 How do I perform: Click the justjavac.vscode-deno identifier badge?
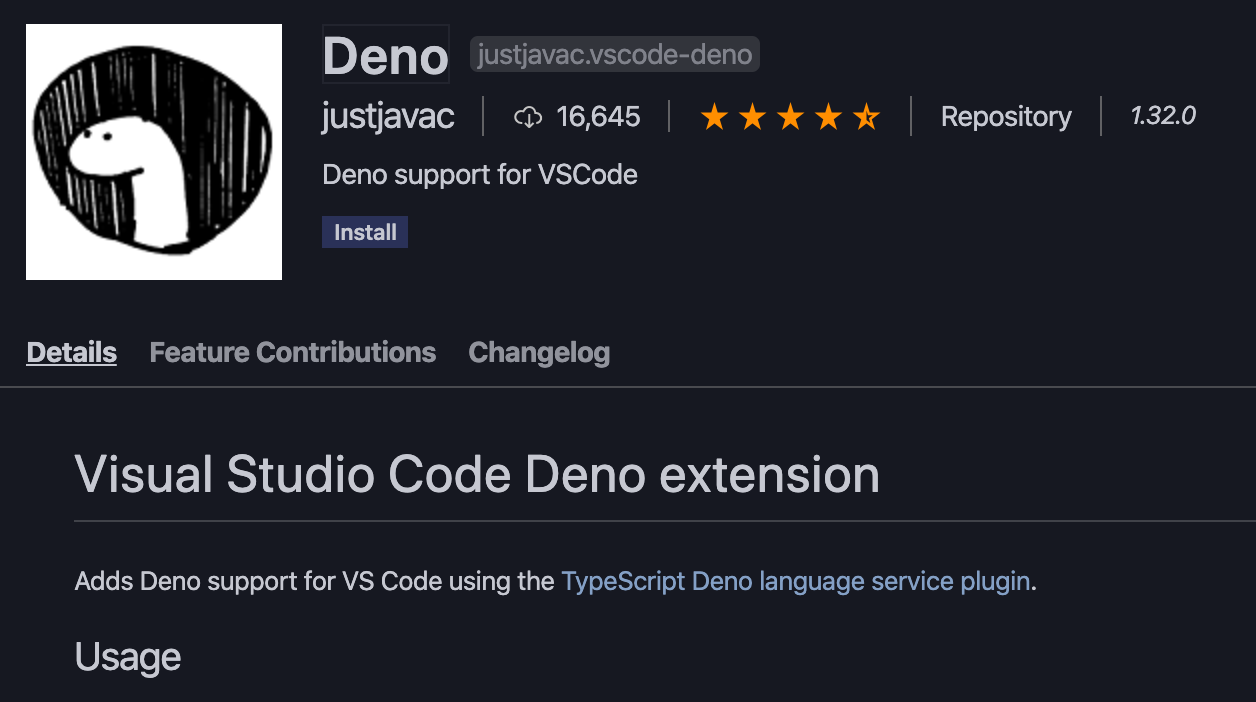coord(615,54)
